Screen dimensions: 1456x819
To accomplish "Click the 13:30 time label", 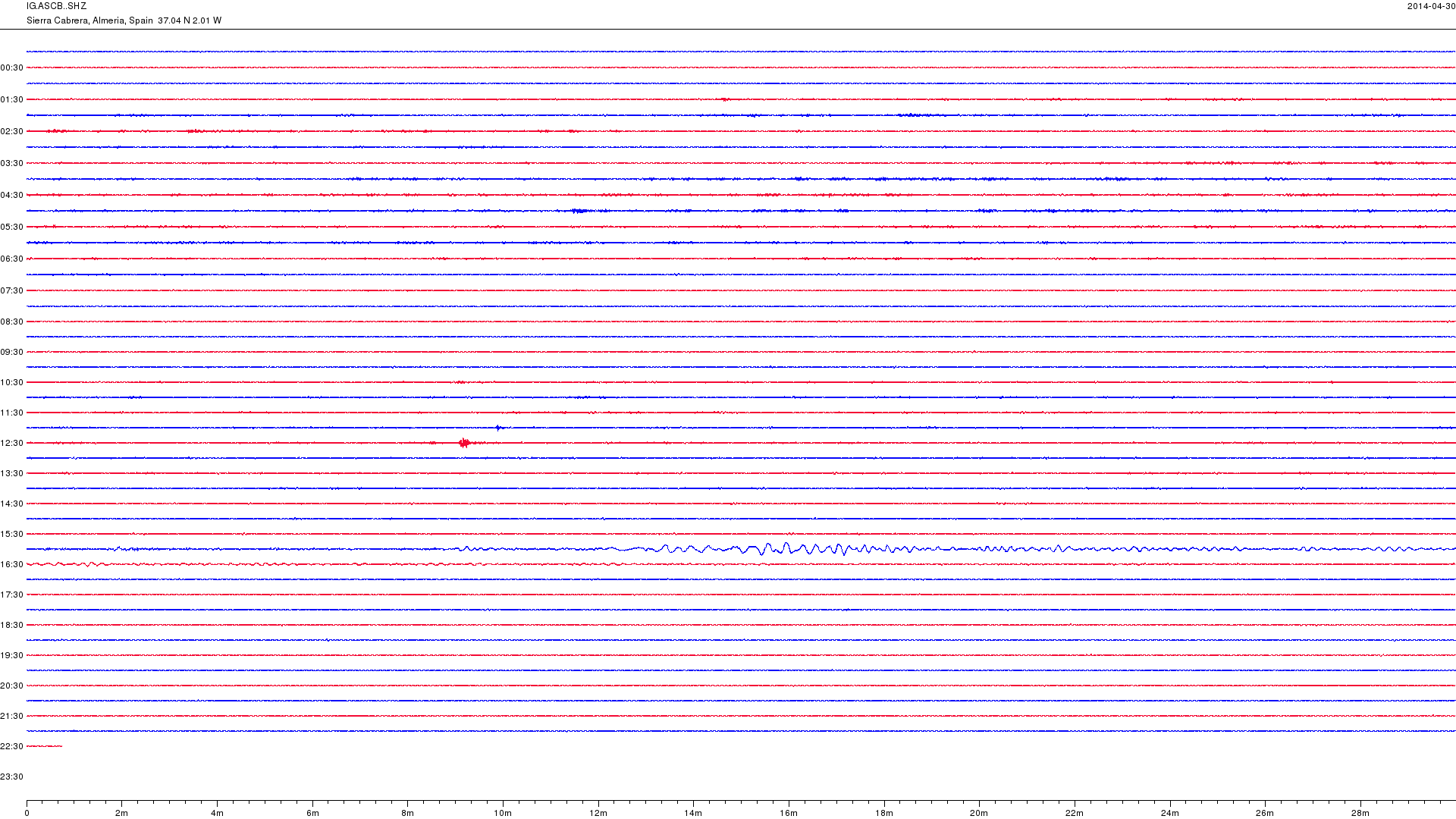I will point(12,473).
